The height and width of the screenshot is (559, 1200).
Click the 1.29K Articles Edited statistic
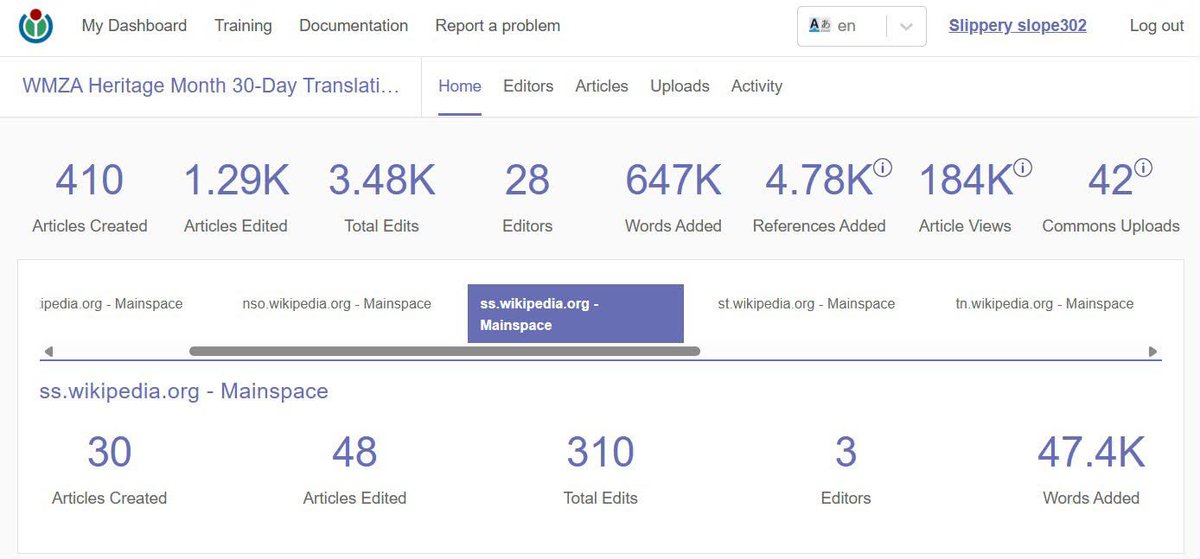236,197
